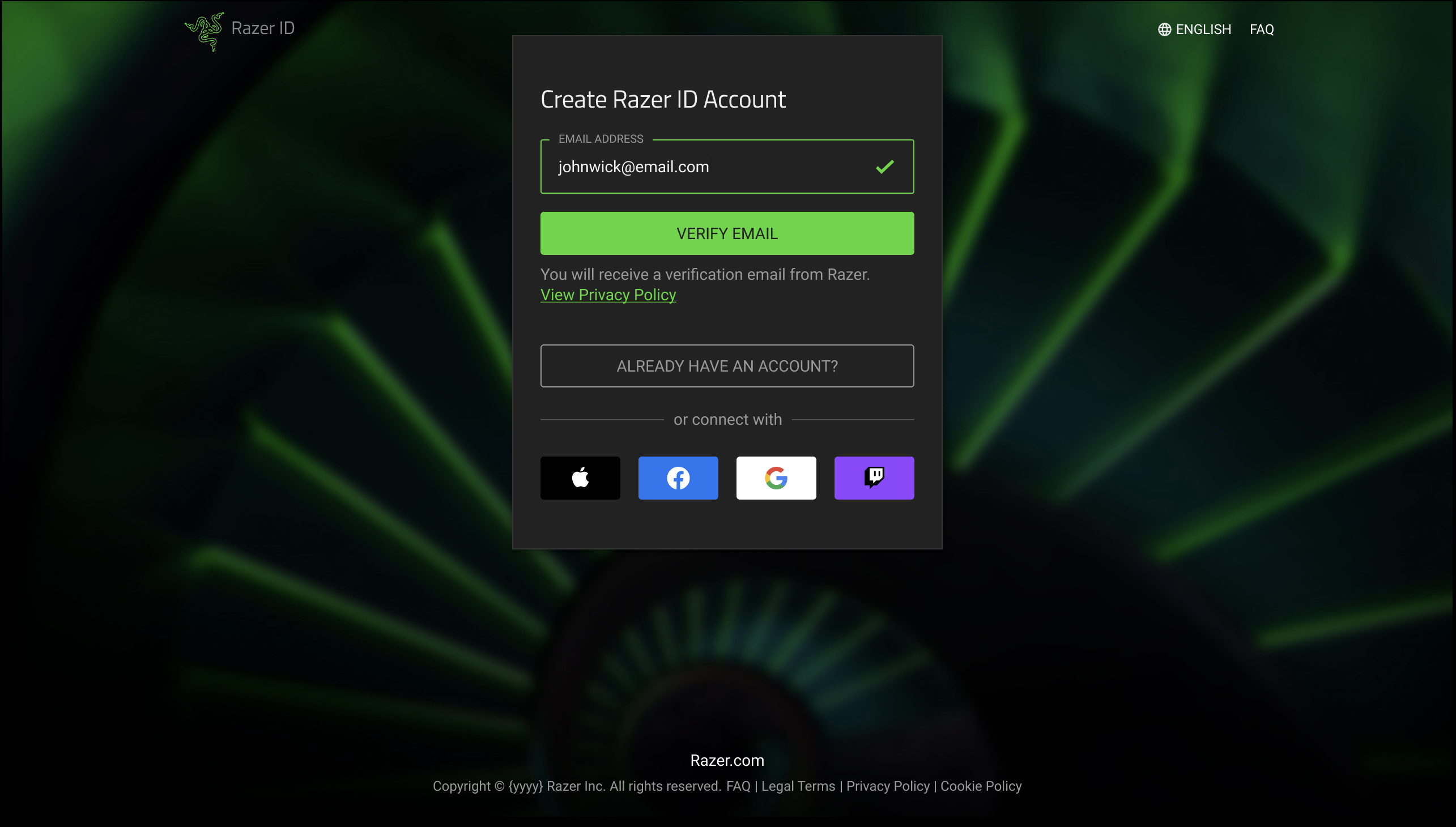This screenshot has height=827, width=1456.
Task: Connect using the Google icon button
Action: (x=776, y=478)
